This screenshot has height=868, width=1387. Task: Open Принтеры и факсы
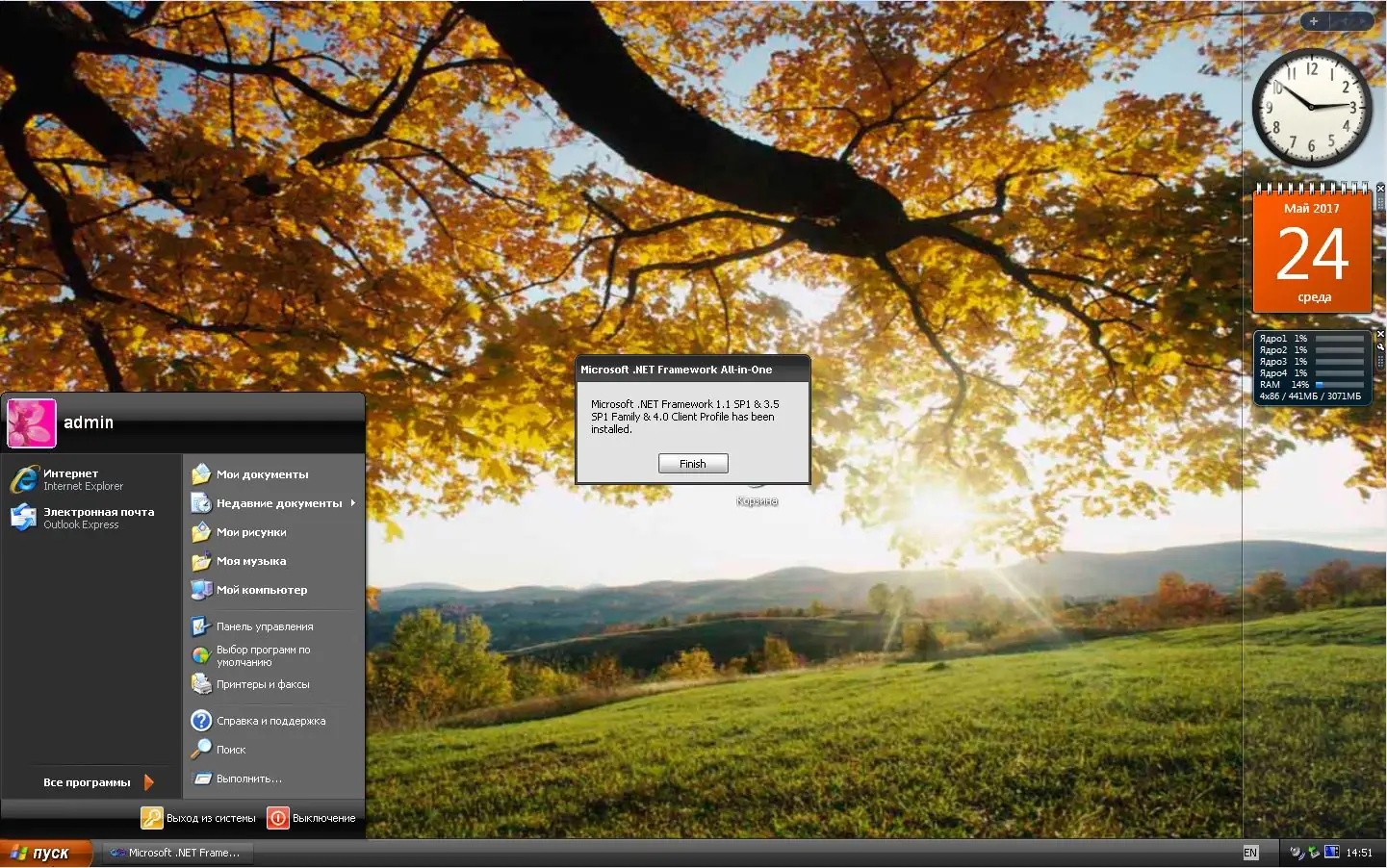[x=264, y=684]
